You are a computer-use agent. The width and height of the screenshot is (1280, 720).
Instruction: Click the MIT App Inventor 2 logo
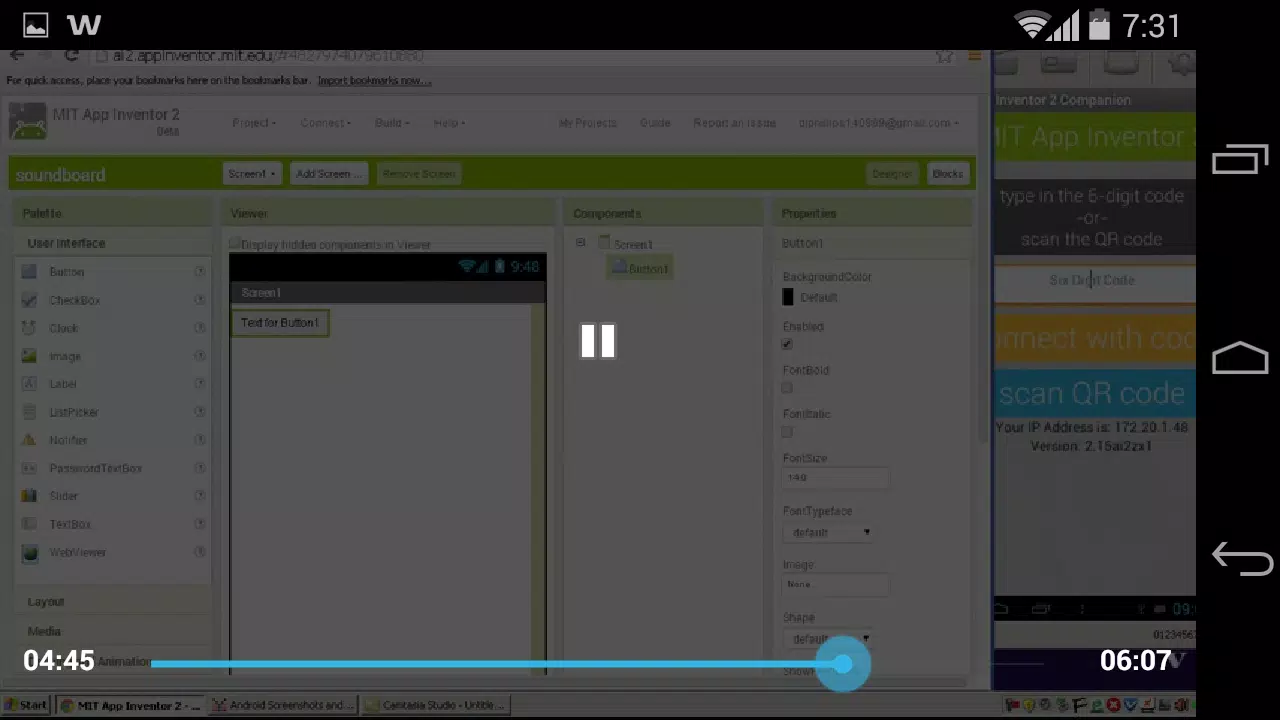point(27,122)
